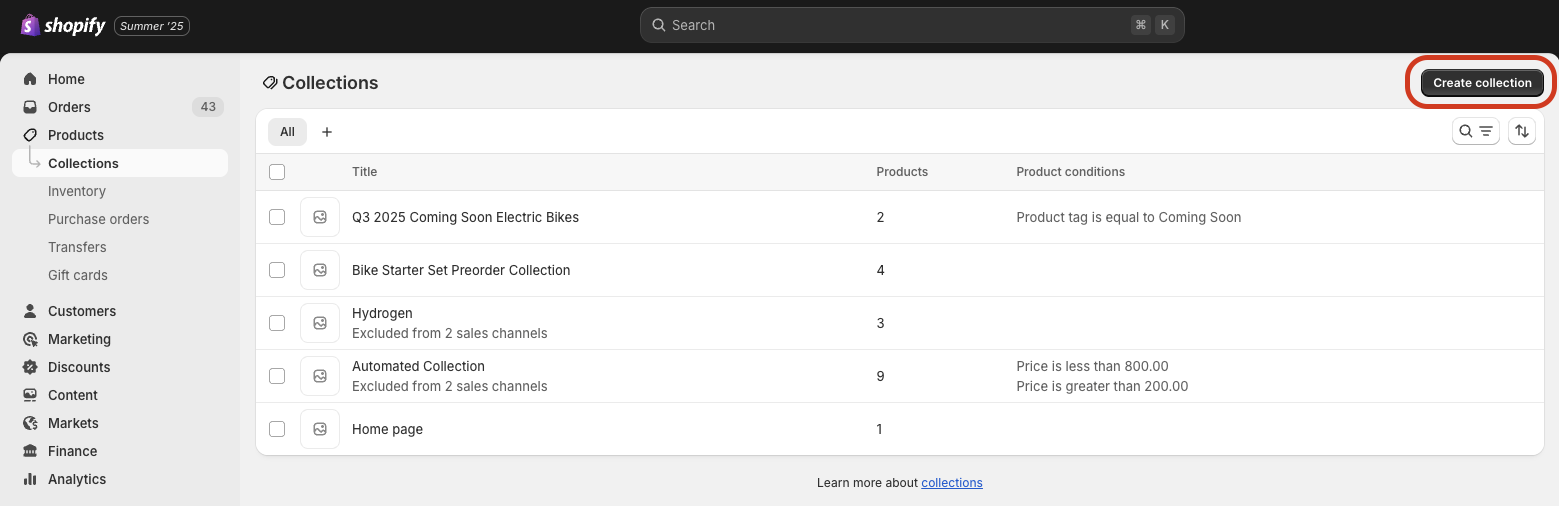Click the Customers person icon
This screenshot has height=506, width=1559.
click(x=30, y=311)
